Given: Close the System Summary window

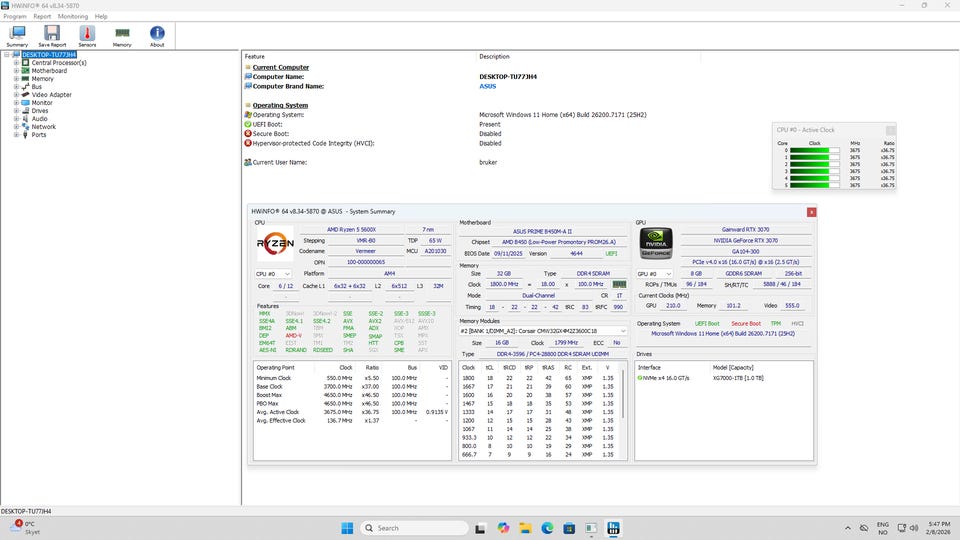Looking at the screenshot, I should coord(811,211).
